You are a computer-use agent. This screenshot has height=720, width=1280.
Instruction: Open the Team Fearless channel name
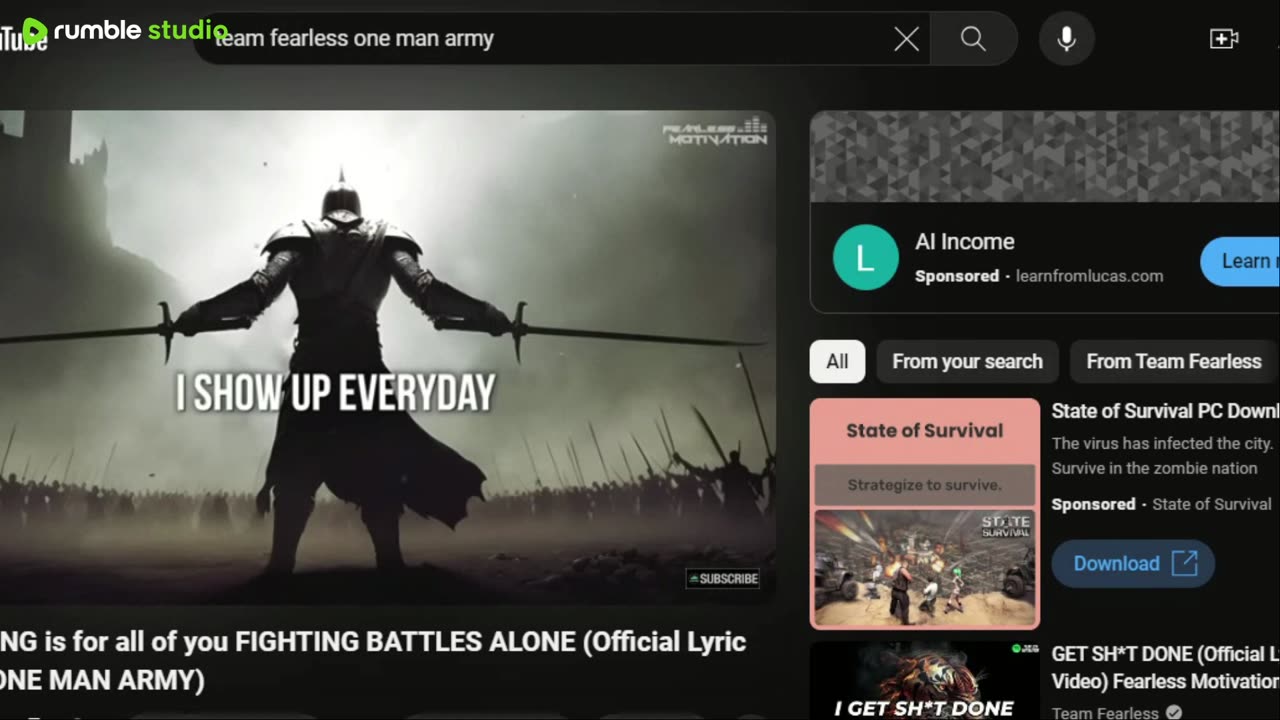(x=1105, y=713)
